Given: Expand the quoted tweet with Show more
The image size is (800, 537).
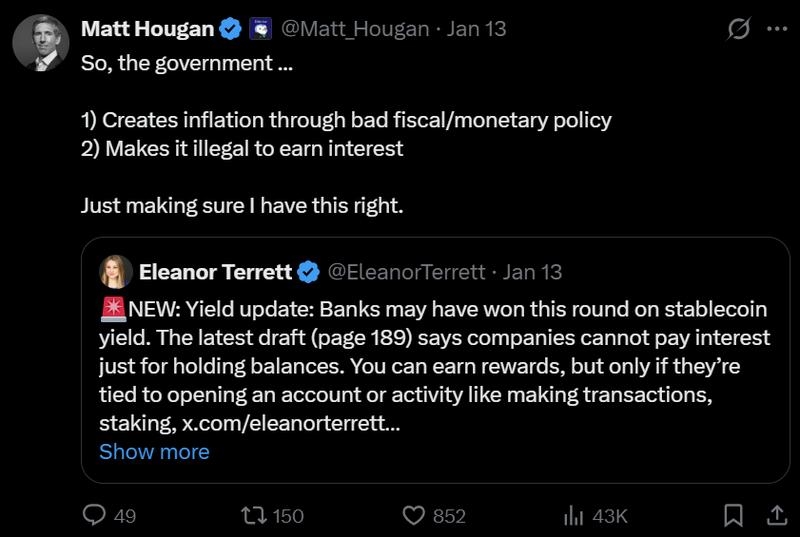Looking at the screenshot, I should pyautogui.click(x=154, y=451).
